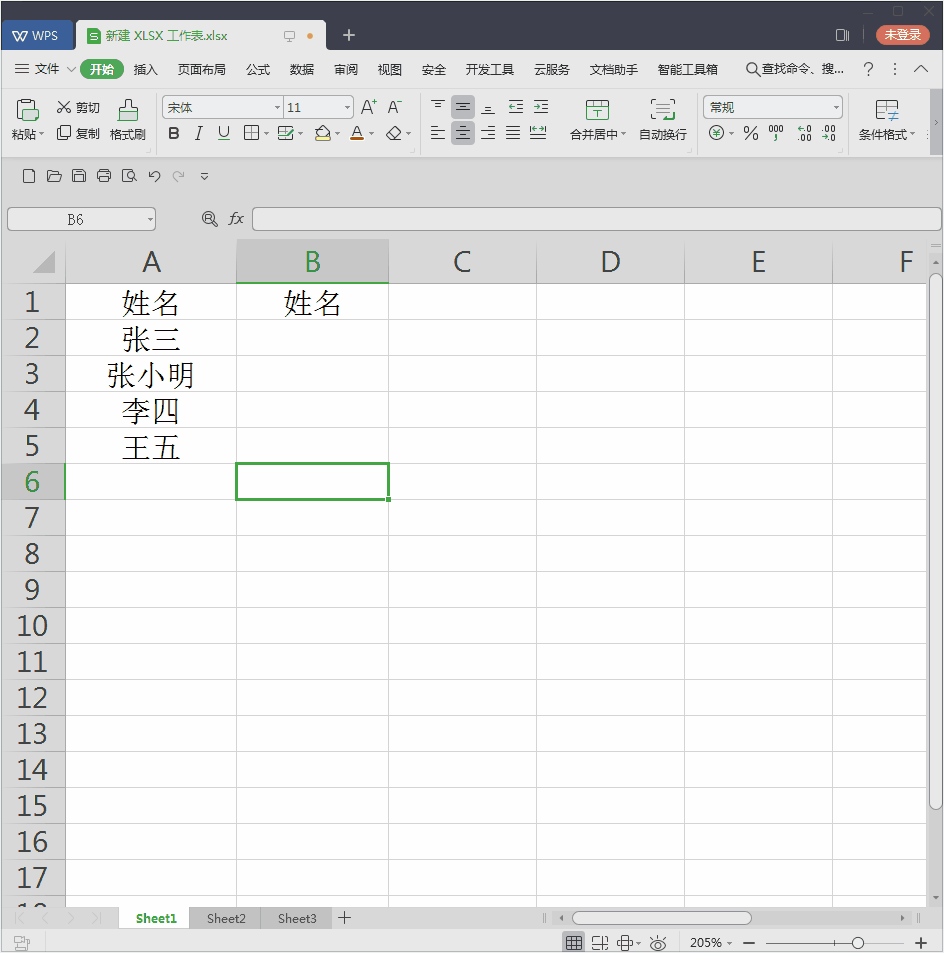Click the cell borders icon

[x=251, y=133]
